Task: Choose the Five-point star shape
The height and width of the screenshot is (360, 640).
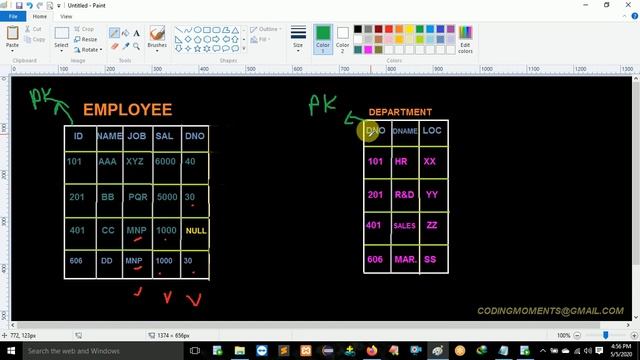Action: (x=198, y=49)
